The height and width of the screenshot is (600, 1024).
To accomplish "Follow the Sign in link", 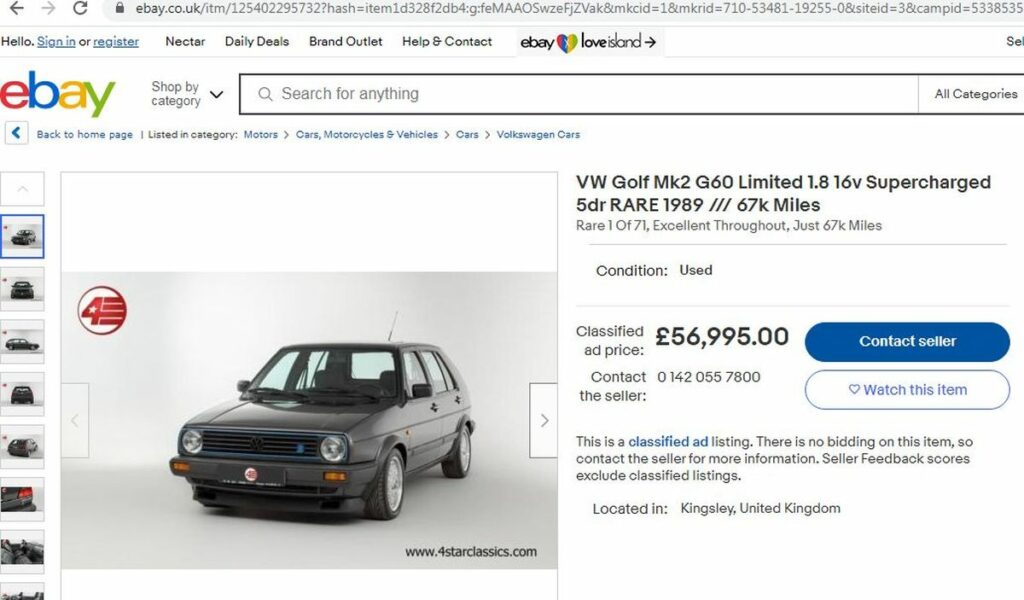I will click(56, 42).
